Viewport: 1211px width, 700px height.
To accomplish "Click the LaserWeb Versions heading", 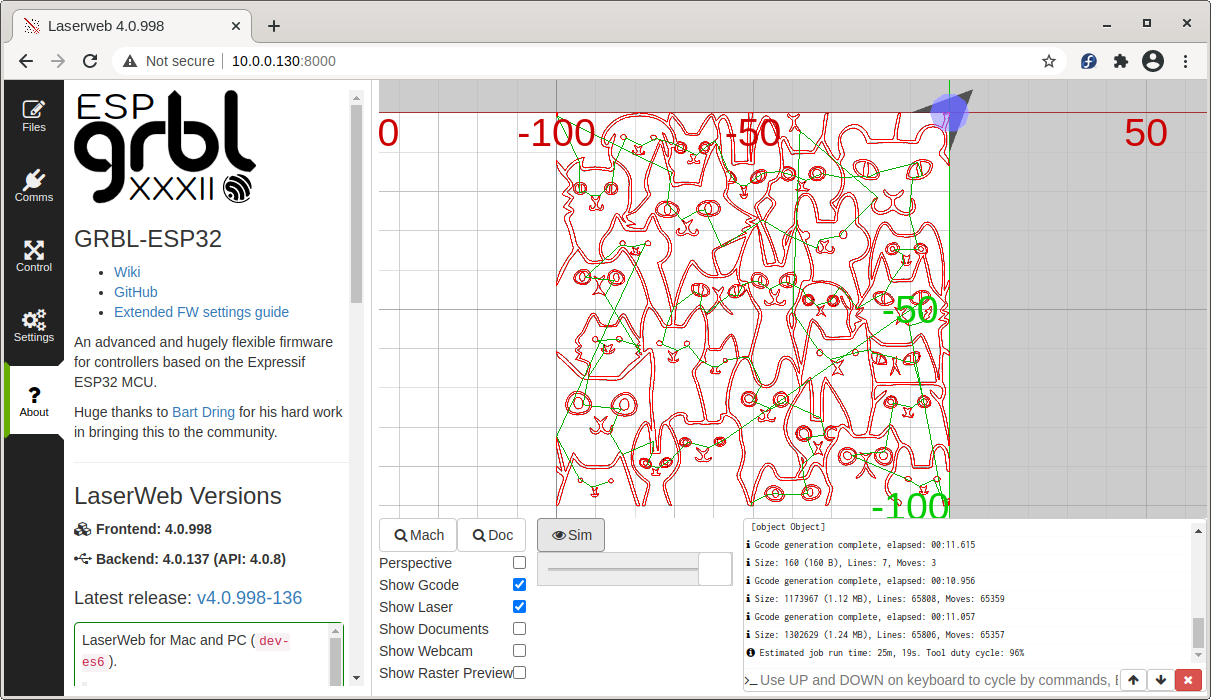I will (x=178, y=496).
